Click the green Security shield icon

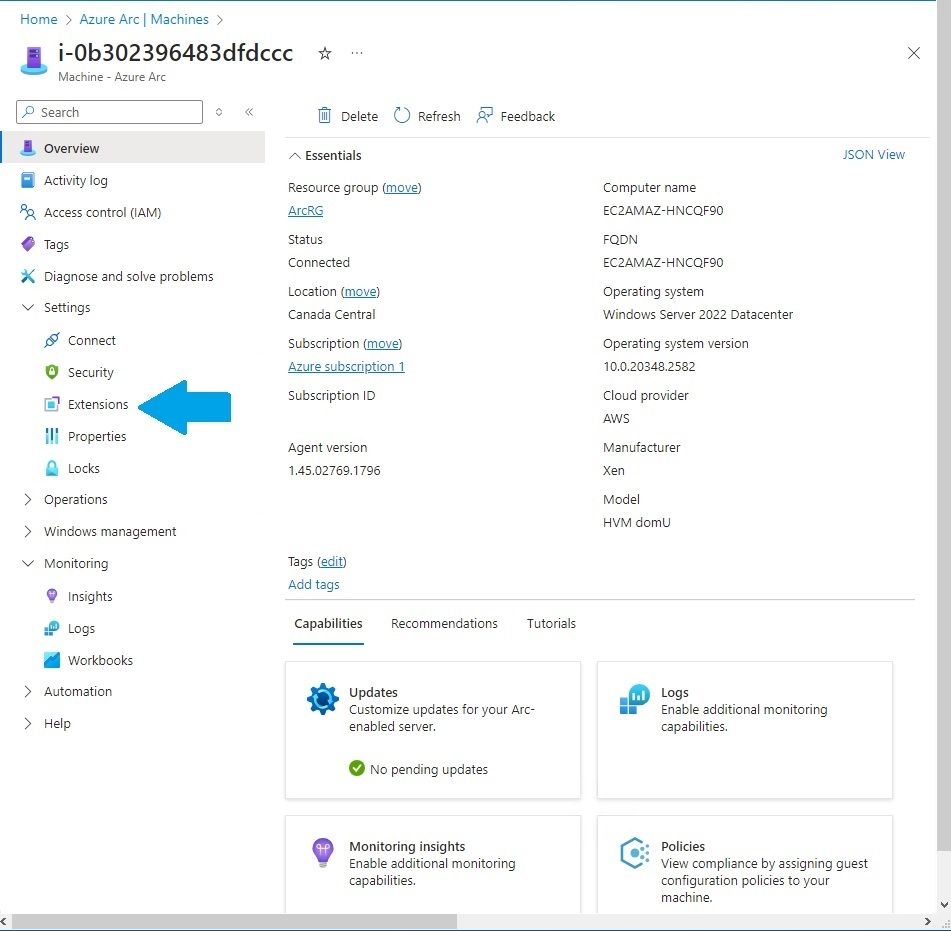[x=52, y=372]
